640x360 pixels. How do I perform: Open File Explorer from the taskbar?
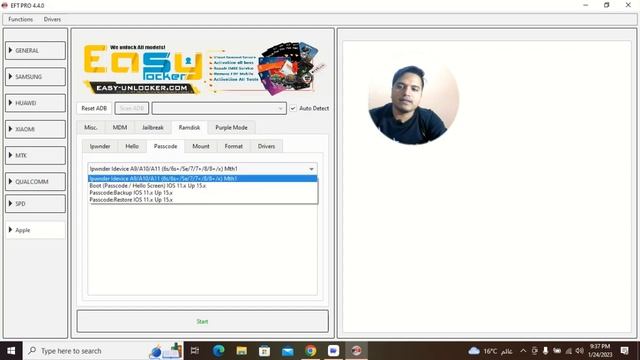click(242, 351)
